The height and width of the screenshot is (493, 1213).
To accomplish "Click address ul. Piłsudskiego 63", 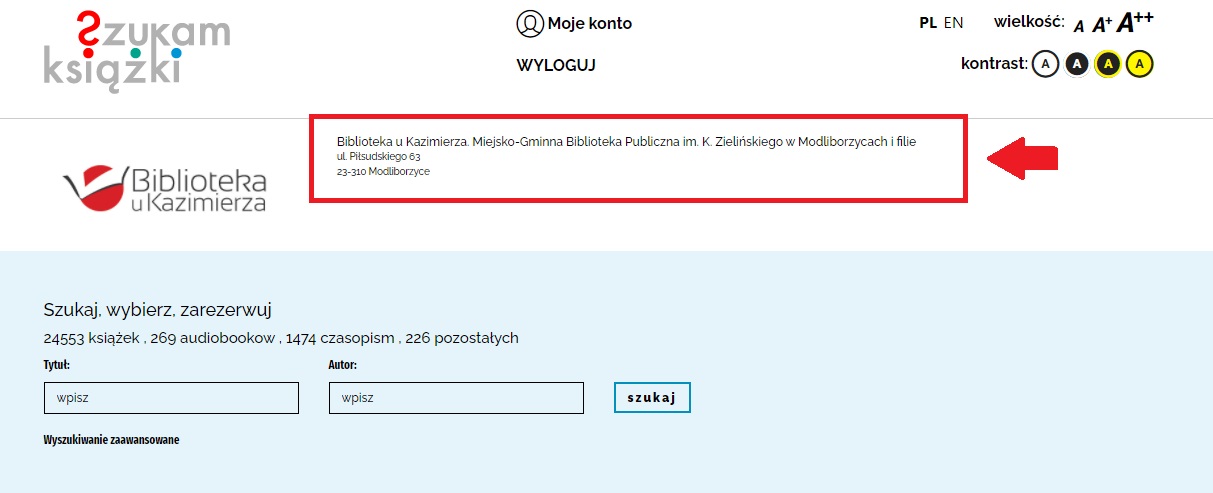I will [378, 157].
